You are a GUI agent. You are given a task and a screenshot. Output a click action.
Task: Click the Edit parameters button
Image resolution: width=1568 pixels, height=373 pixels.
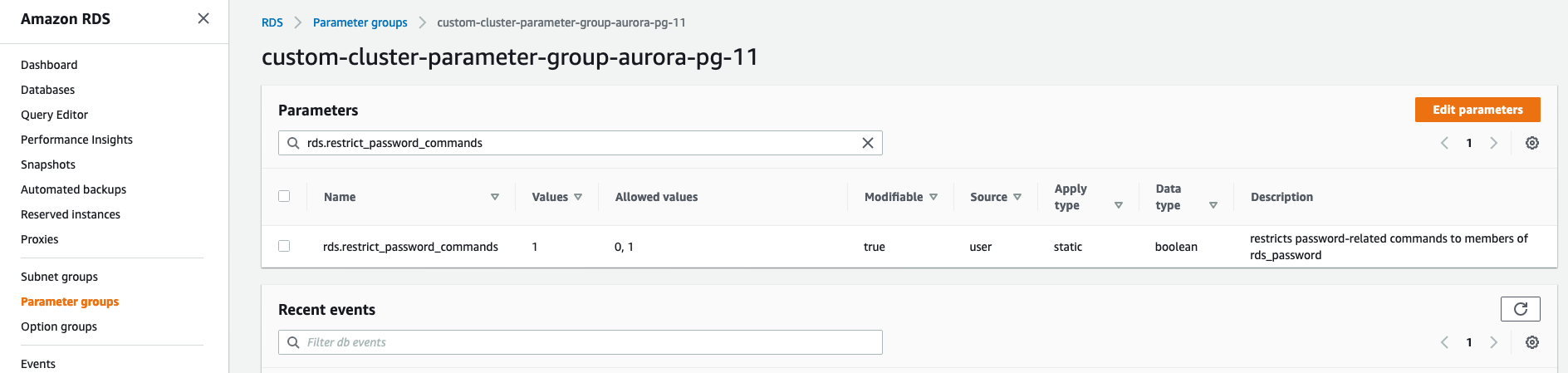click(1477, 110)
